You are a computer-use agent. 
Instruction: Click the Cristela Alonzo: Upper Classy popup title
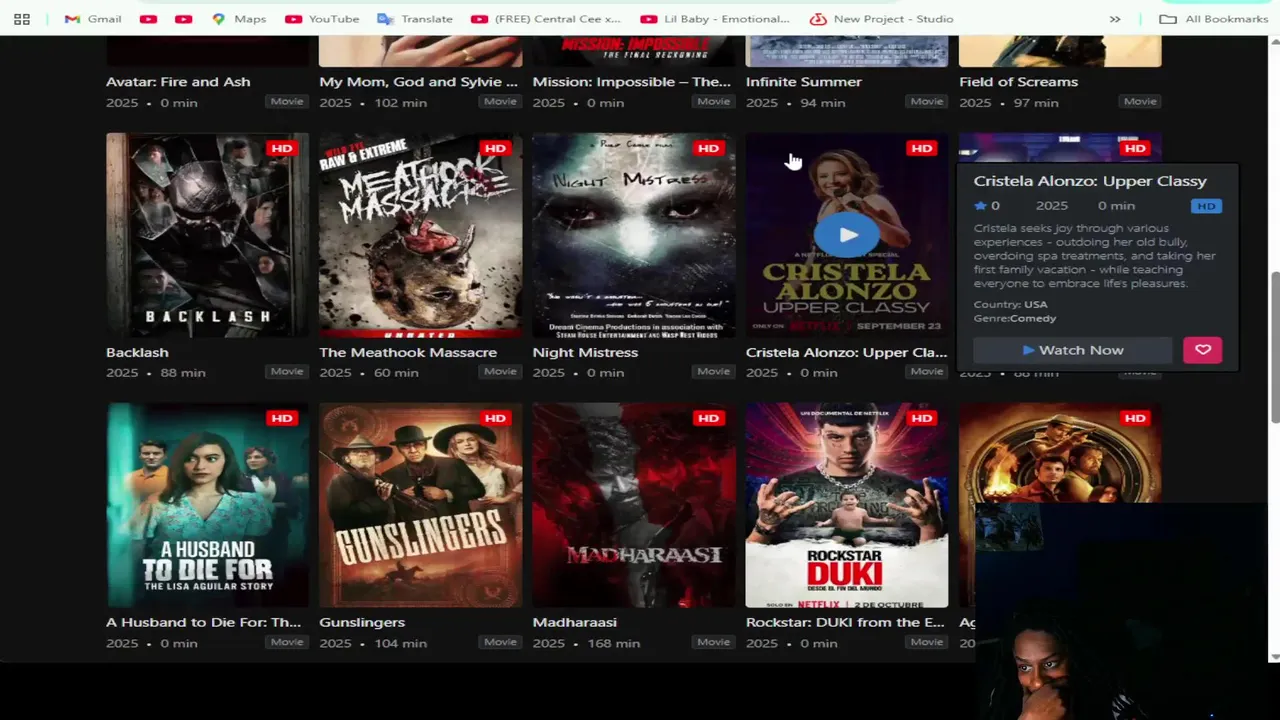[1090, 181]
